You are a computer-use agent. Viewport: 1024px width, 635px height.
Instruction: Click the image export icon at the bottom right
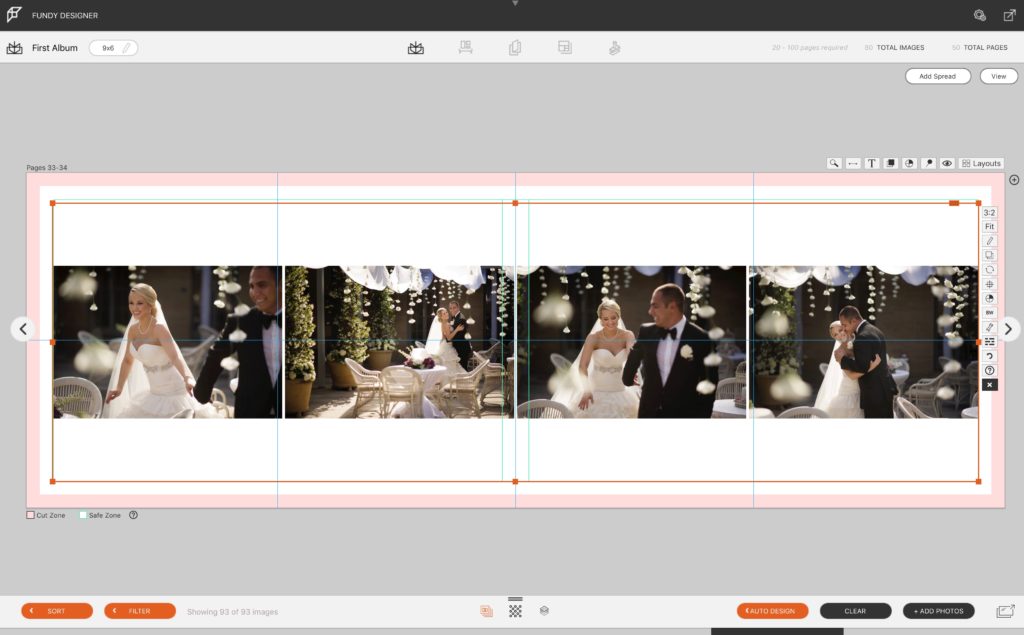tap(1006, 611)
